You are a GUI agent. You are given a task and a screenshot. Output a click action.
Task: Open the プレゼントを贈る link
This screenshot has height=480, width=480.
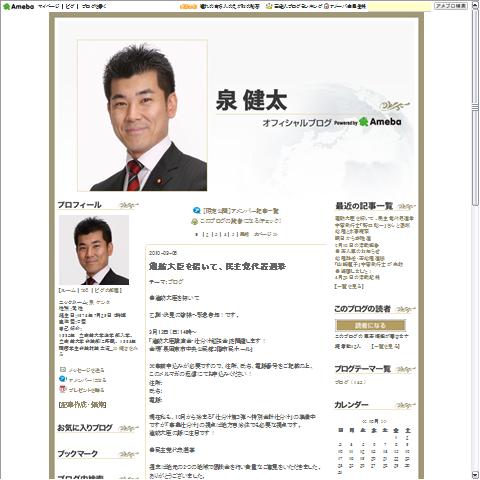point(87,390)
